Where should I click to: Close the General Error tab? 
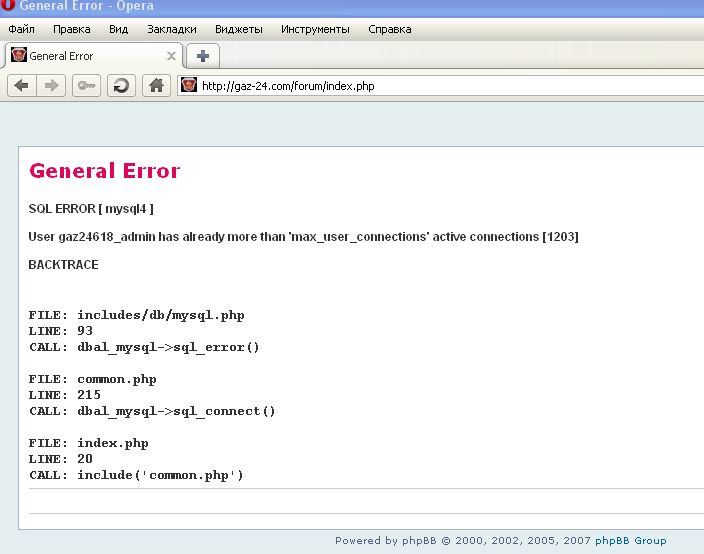tap(171, 56)
